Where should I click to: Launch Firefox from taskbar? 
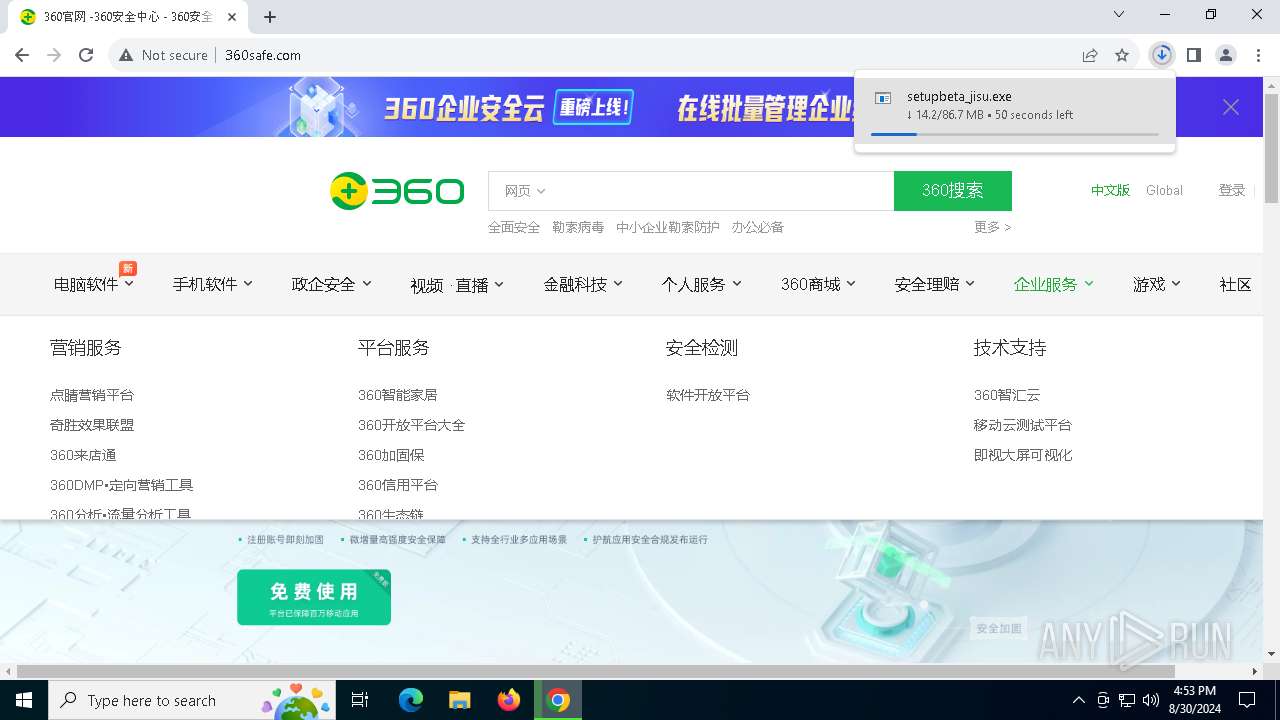coord(509,700)
